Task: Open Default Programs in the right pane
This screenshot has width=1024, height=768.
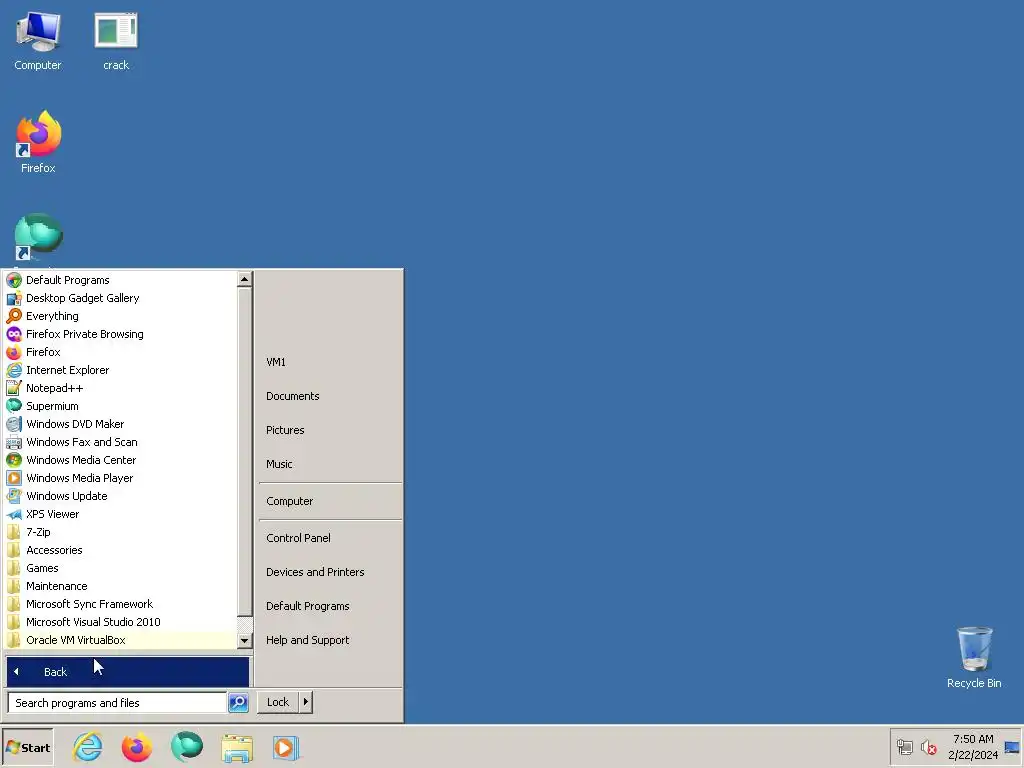Action: click(330, 606)
